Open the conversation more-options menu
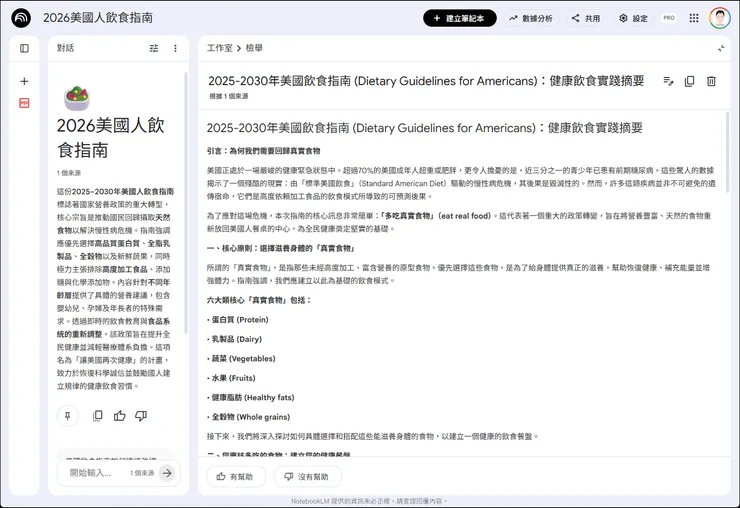This screenshot has height=508, width=740. click(x=175, y=48)
